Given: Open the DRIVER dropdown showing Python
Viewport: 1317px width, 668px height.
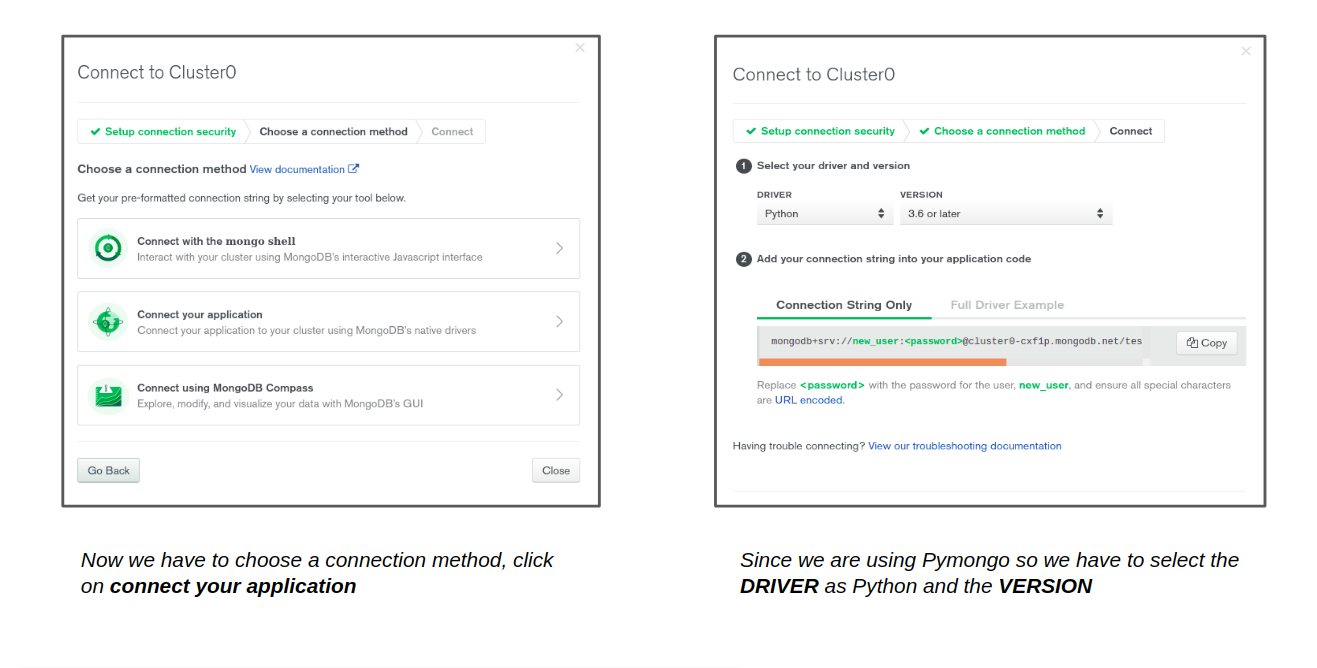Looking at the screenshot, I should (824, 214).
